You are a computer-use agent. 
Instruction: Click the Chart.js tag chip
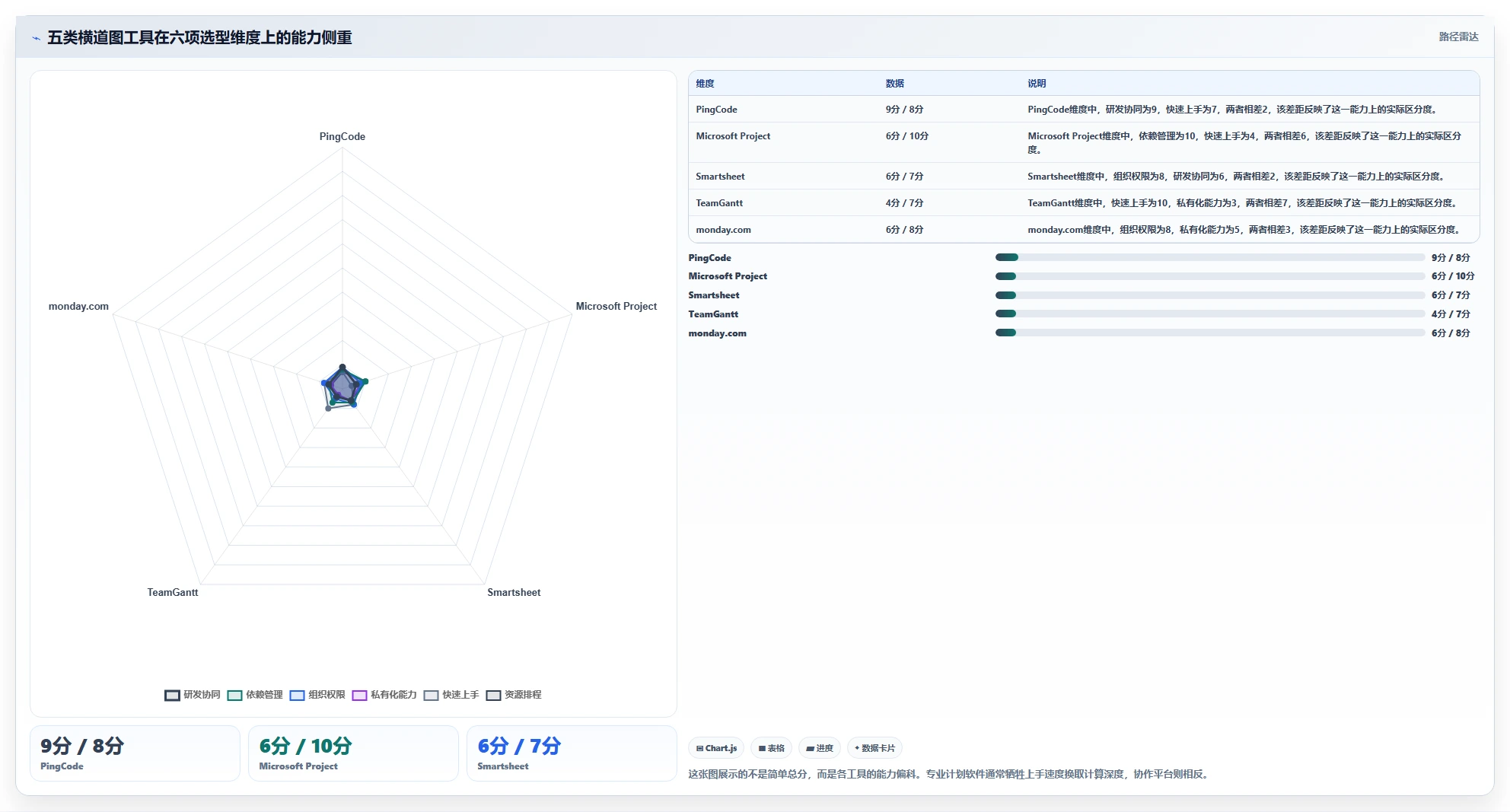tap(716, 748)
